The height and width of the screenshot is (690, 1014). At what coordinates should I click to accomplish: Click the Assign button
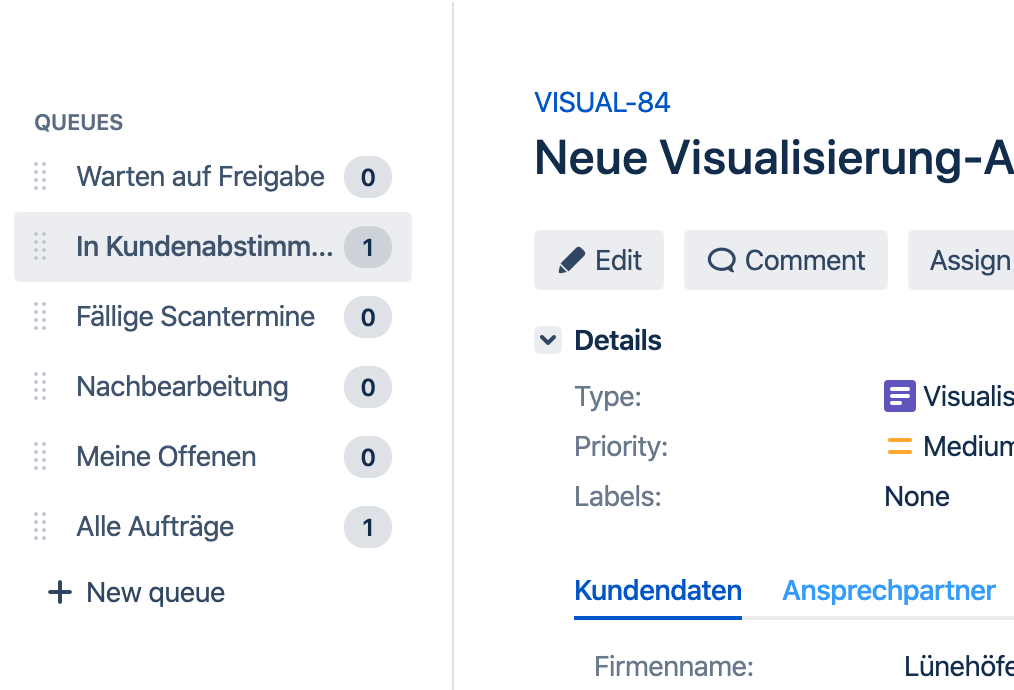click(961, 260)
